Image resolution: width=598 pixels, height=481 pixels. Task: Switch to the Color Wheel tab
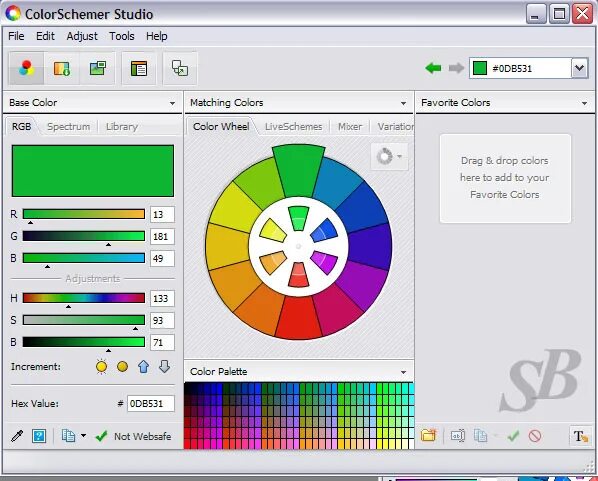coord(221,126)
